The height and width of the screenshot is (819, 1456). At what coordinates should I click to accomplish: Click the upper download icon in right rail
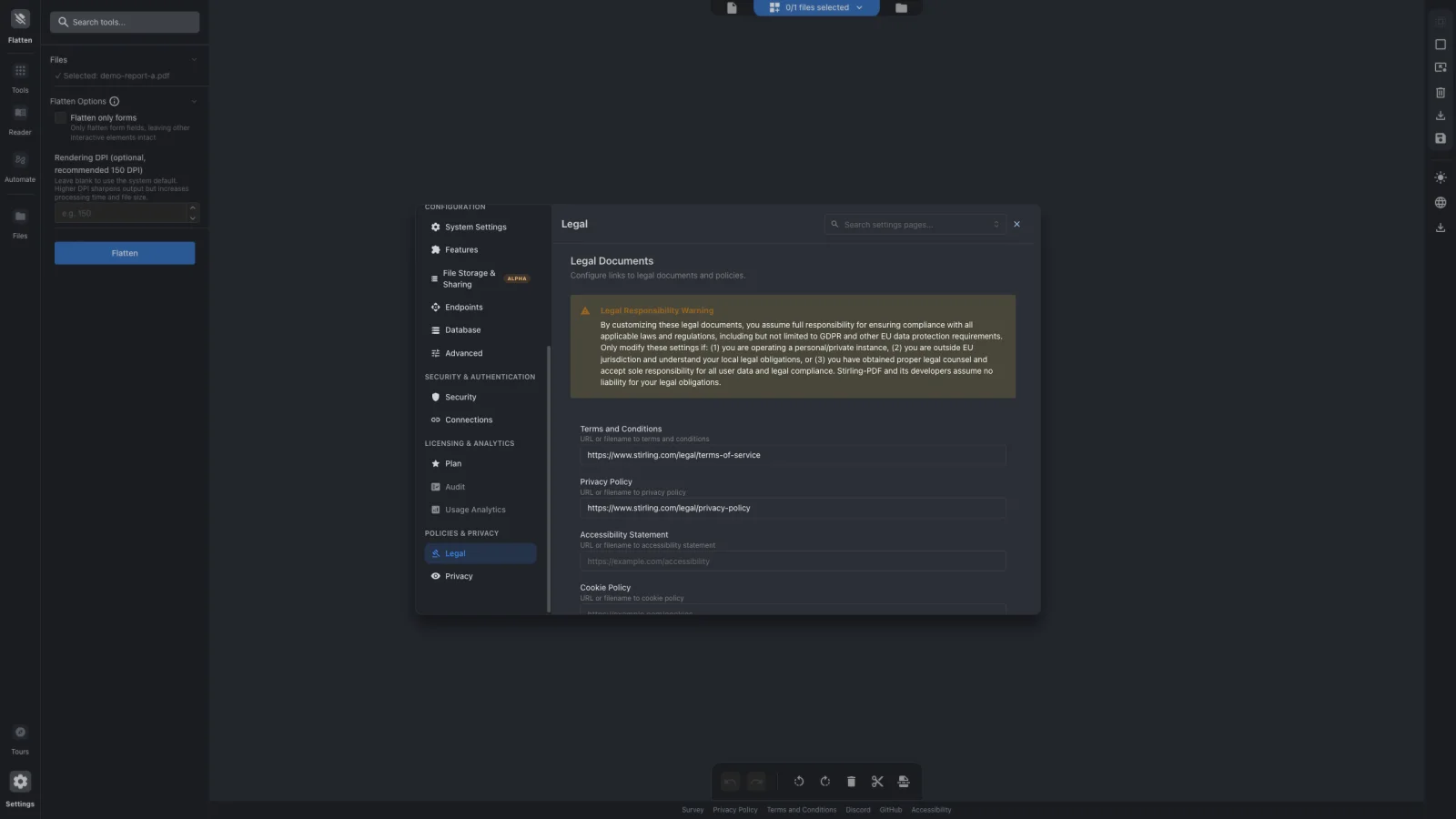(x=1441, y=116)
